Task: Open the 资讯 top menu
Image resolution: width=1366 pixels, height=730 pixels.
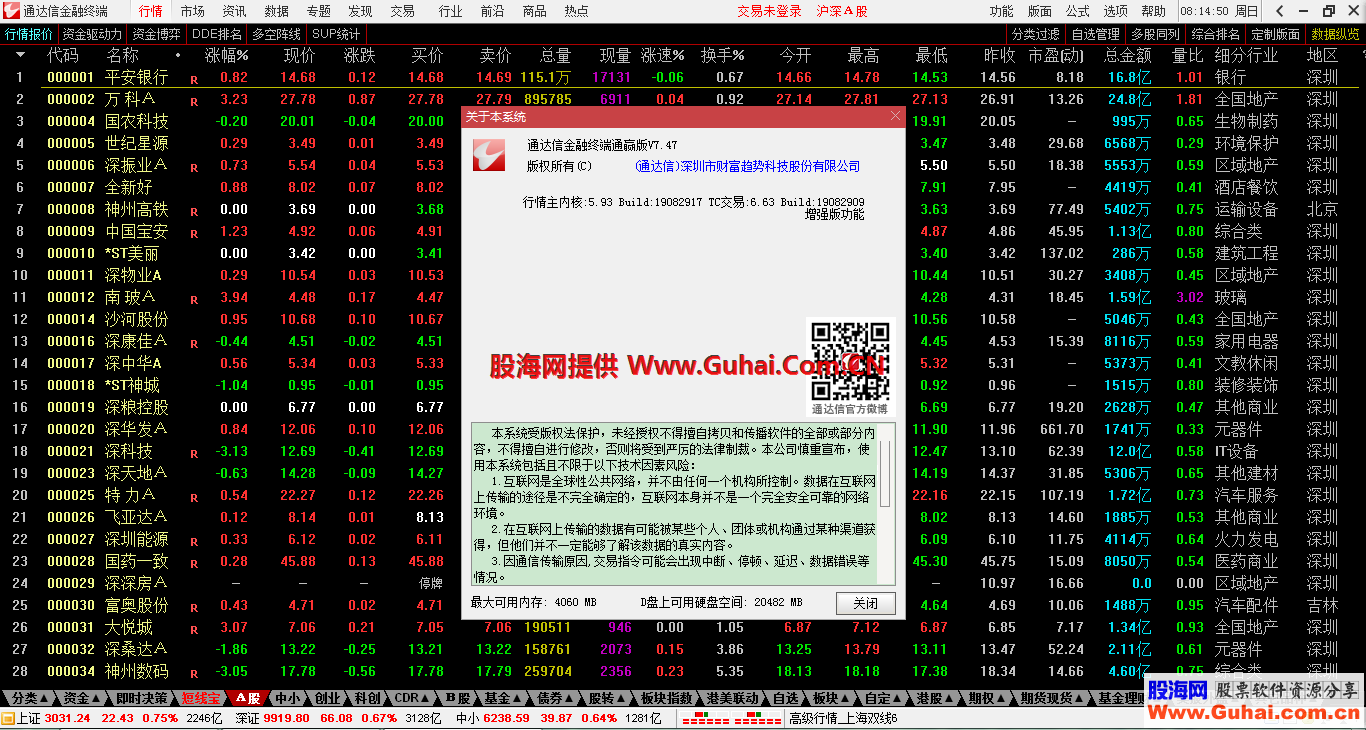Action: (234, 12)
